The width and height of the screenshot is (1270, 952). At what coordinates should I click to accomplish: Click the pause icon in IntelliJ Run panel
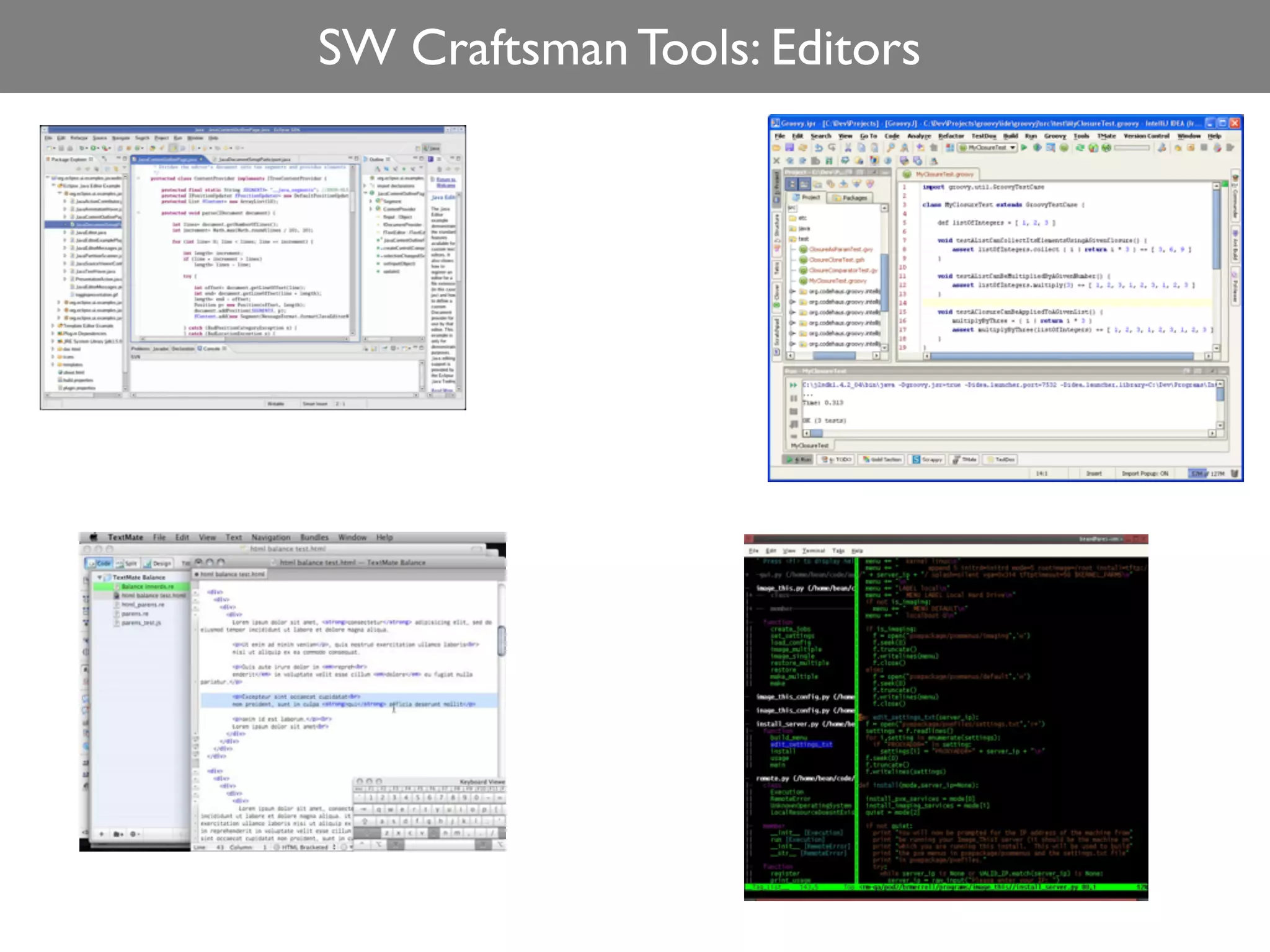point(793,398)
